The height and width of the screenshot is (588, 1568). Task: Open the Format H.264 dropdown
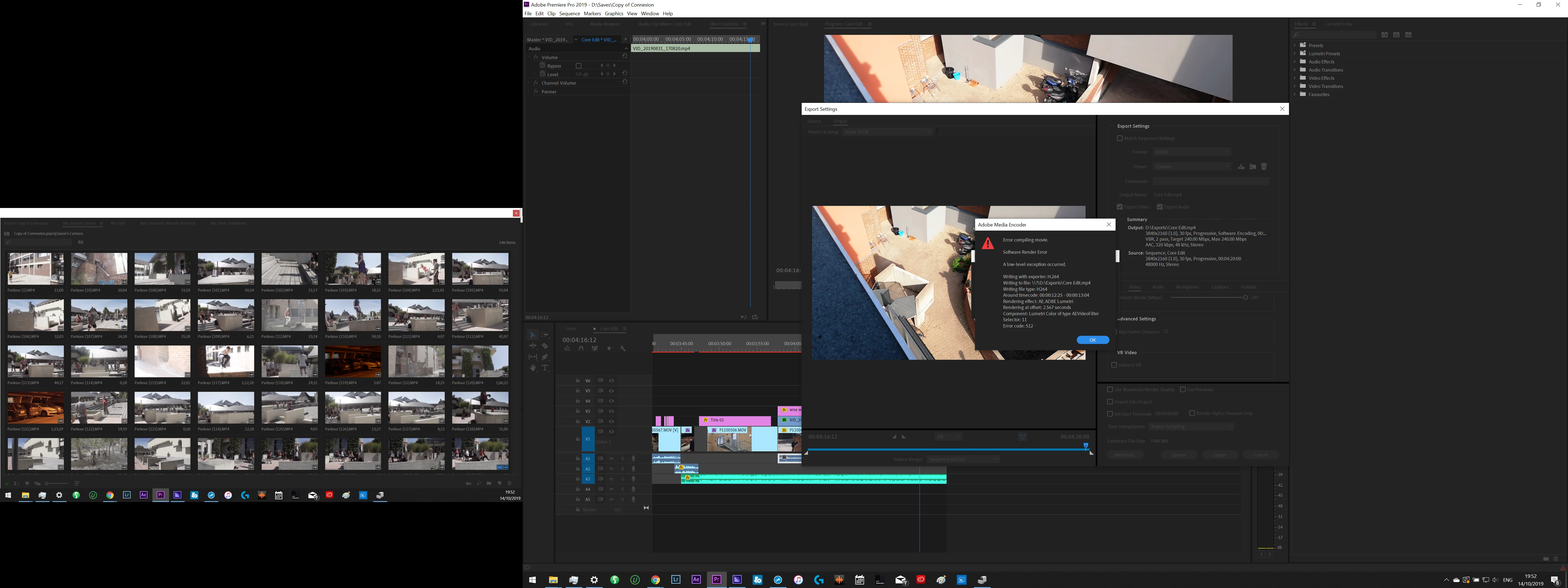[x=1191, y=152]
